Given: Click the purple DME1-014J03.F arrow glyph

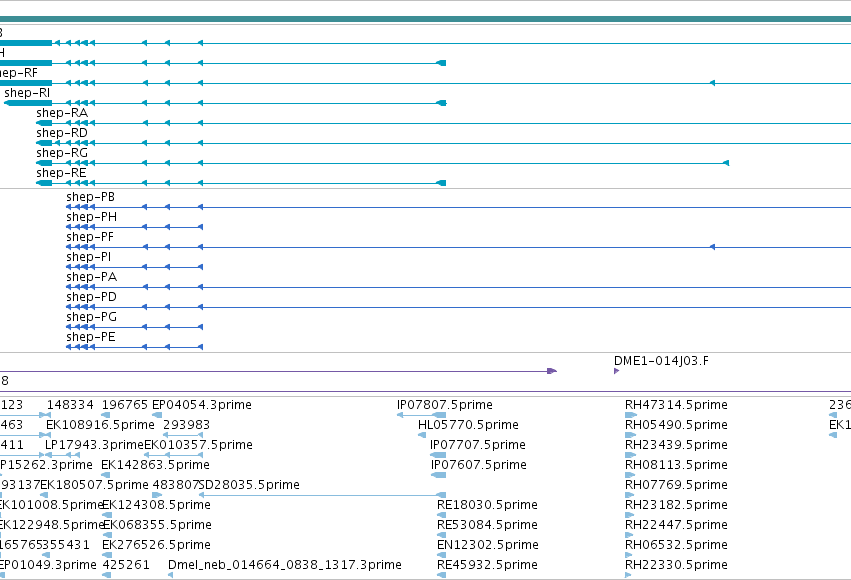Looking at the screenshot, I should click(617, 371).
